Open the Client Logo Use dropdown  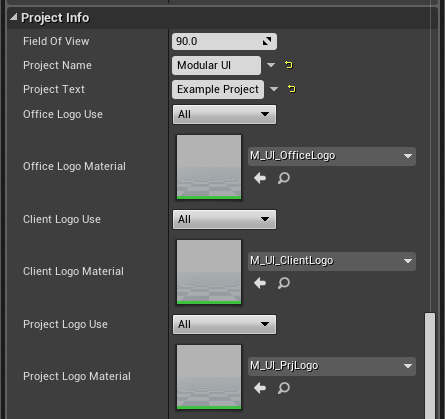click(224, 219)
